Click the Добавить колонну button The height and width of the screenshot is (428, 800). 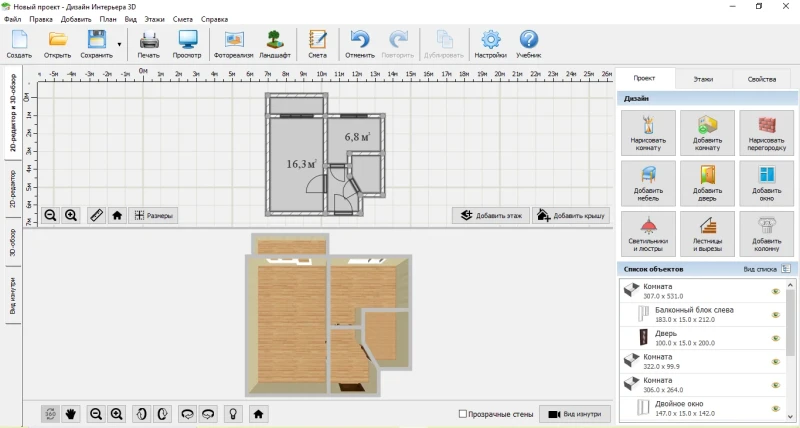click(x=766, y=234)
